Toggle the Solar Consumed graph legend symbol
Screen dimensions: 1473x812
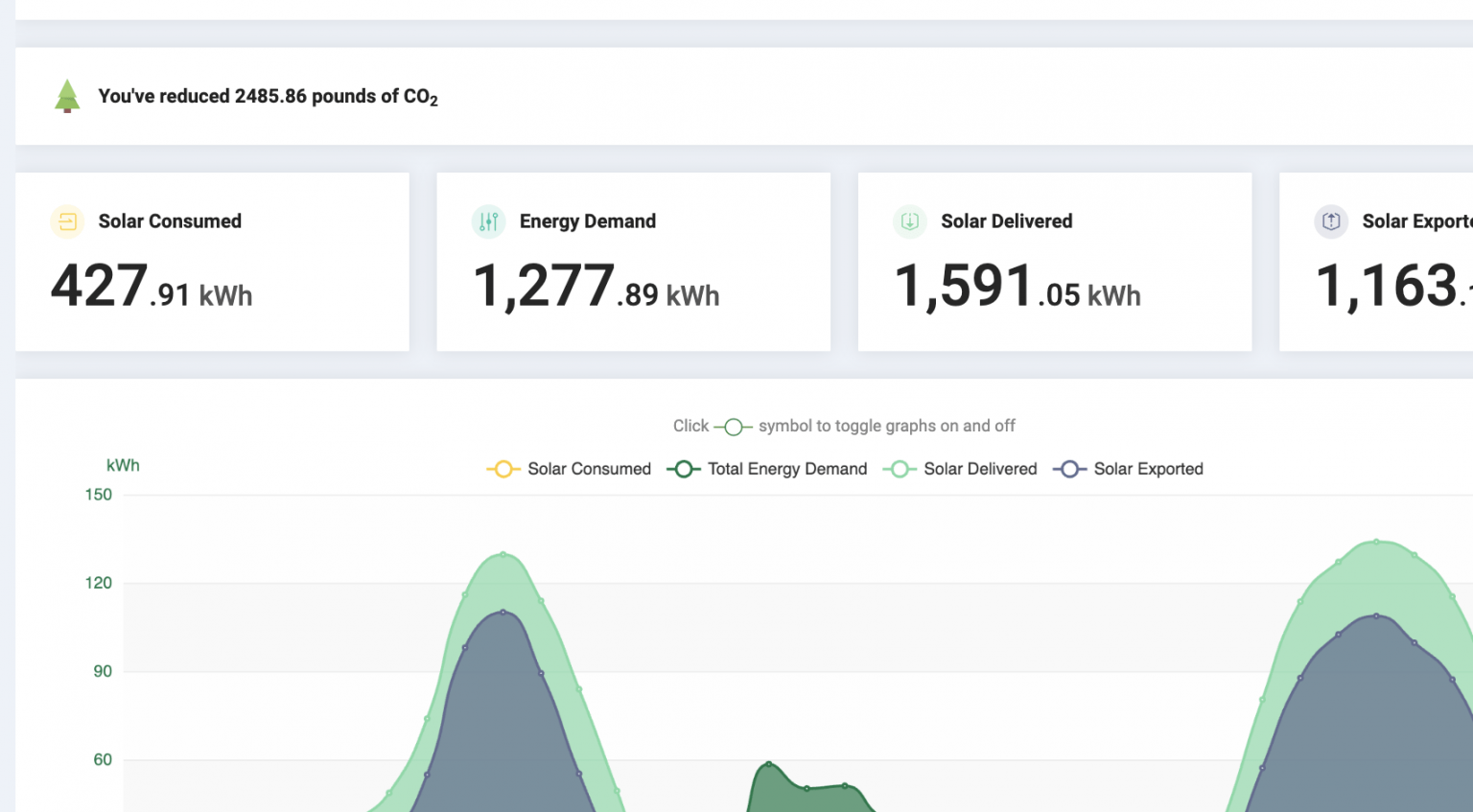pos(503,469)
